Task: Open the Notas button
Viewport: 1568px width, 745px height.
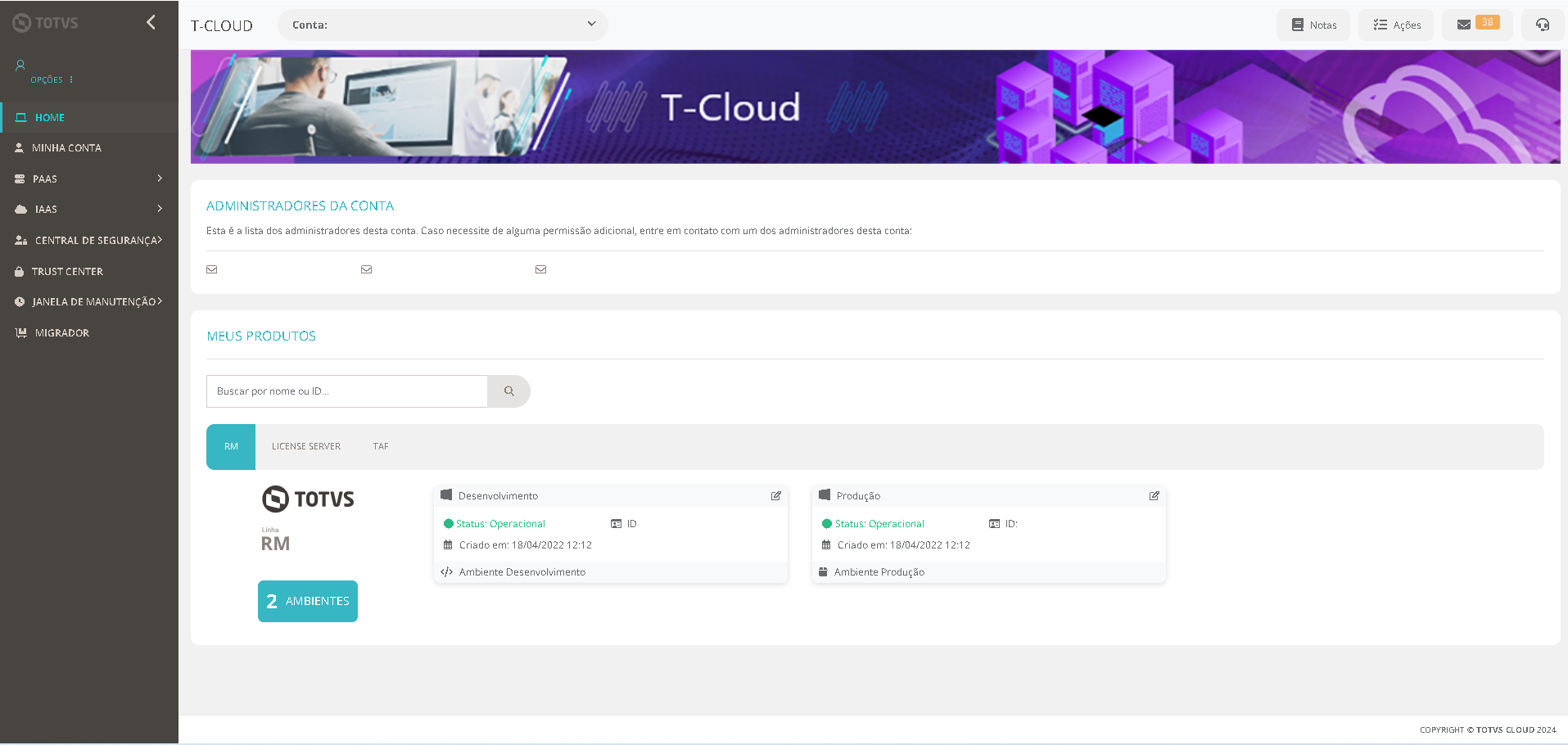Action: pyautogui.click(x=1314, y=25)
